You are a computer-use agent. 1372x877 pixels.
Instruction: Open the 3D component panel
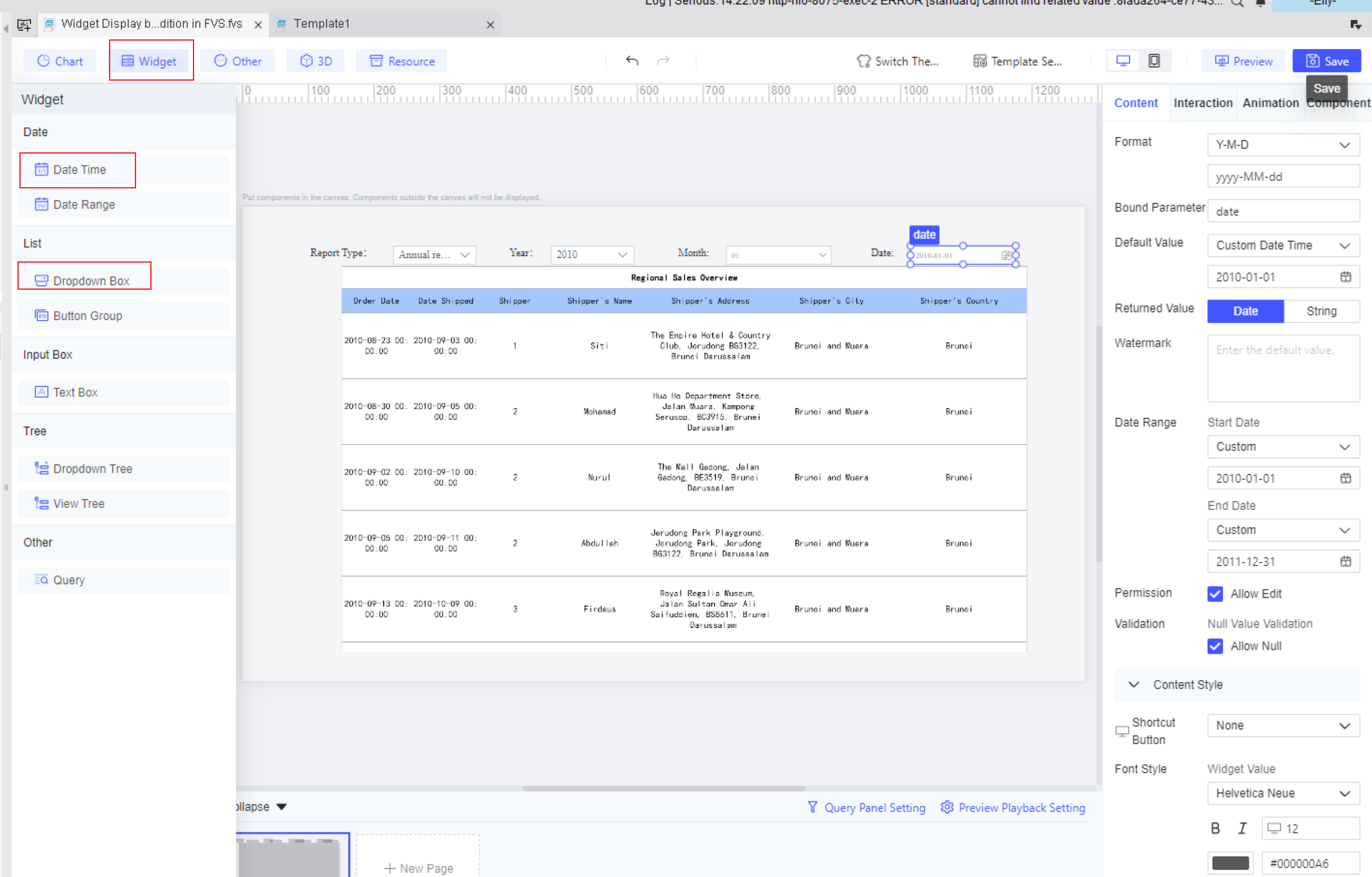coord(315,61)
